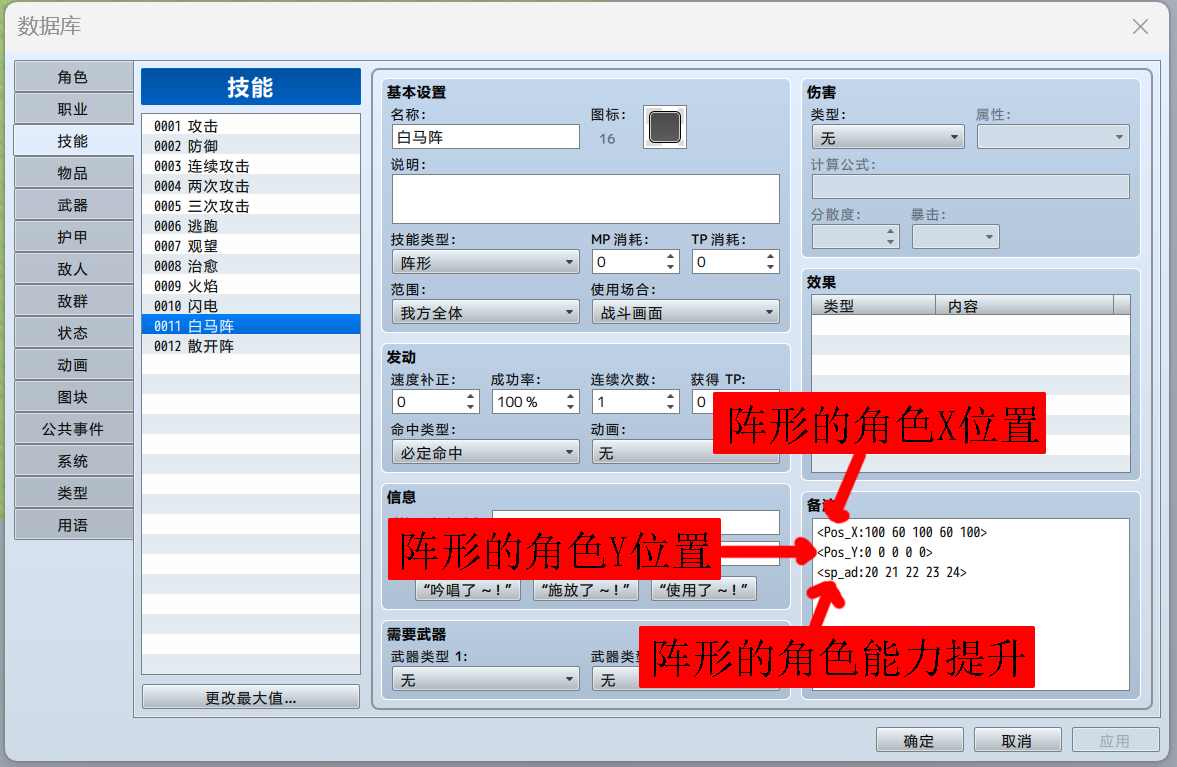Open the skill icon picker box
The image size is (1177, 767).
coord(664,127)
